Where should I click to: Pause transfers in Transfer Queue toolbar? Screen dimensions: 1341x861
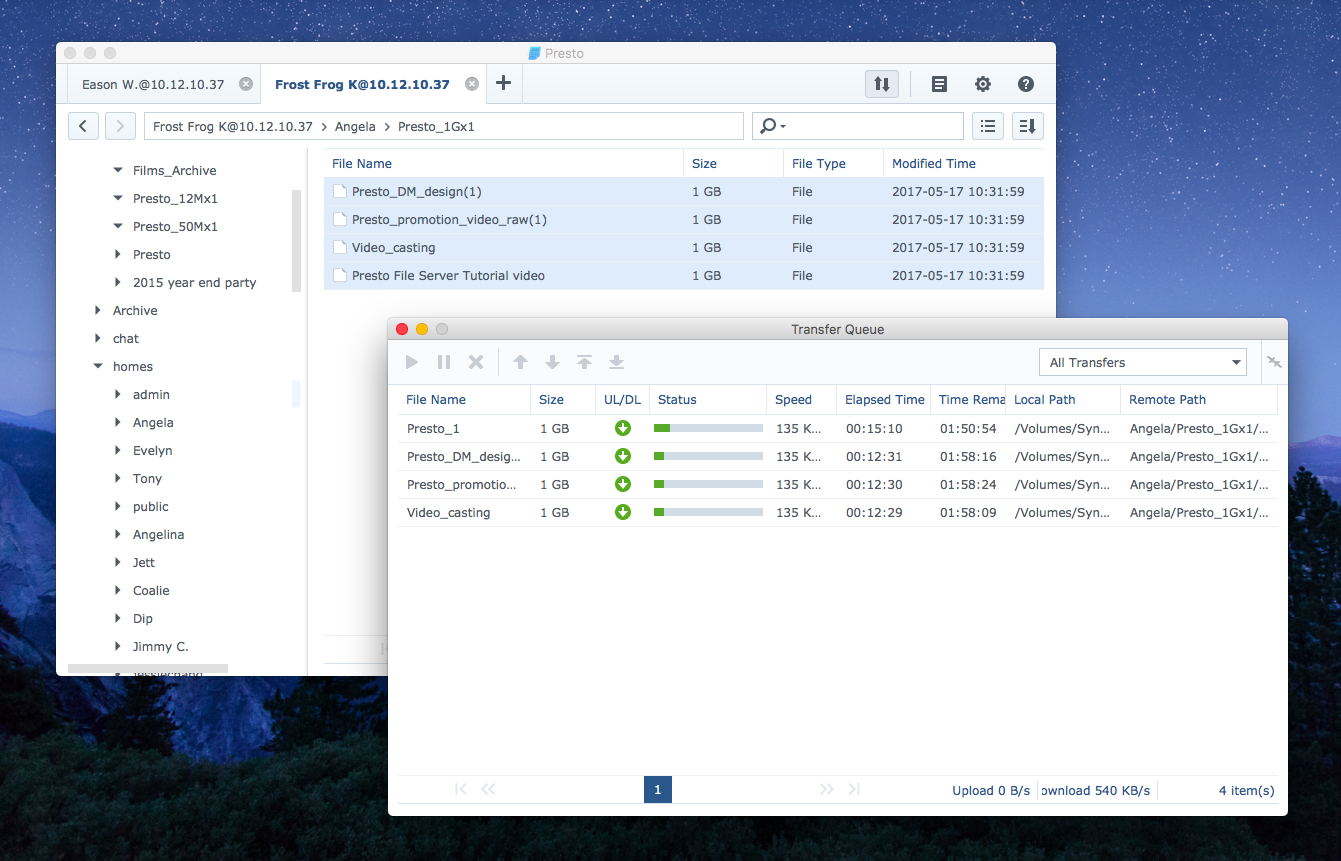point(444,362)
